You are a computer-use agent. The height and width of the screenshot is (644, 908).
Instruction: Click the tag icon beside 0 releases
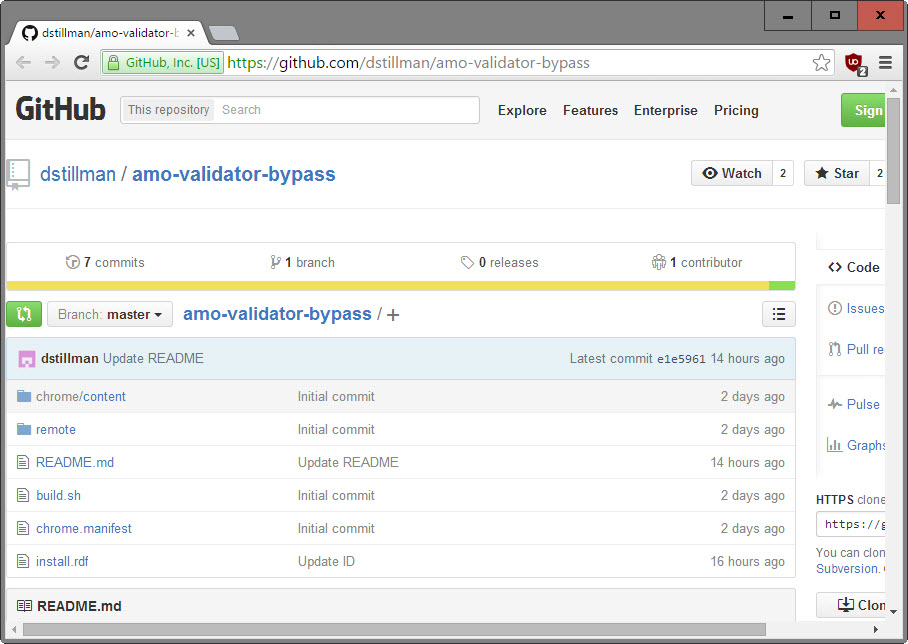(467, 262)
